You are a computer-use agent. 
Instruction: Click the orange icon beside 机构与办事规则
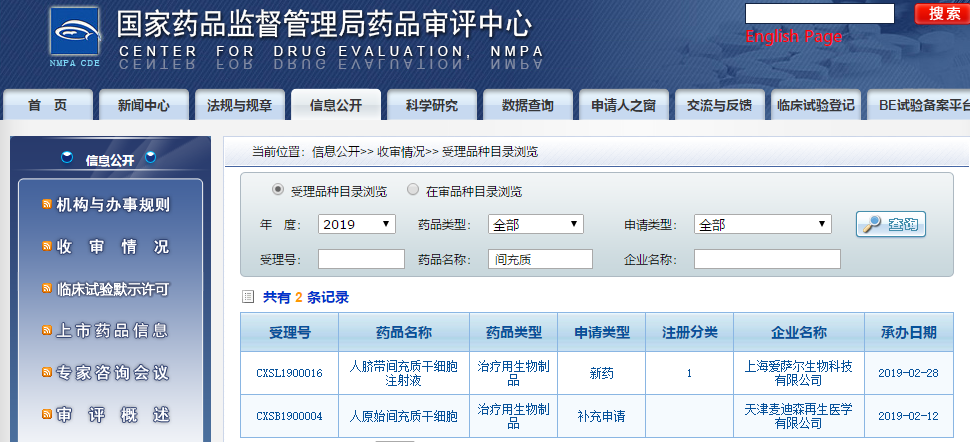[x=46, y=205]
